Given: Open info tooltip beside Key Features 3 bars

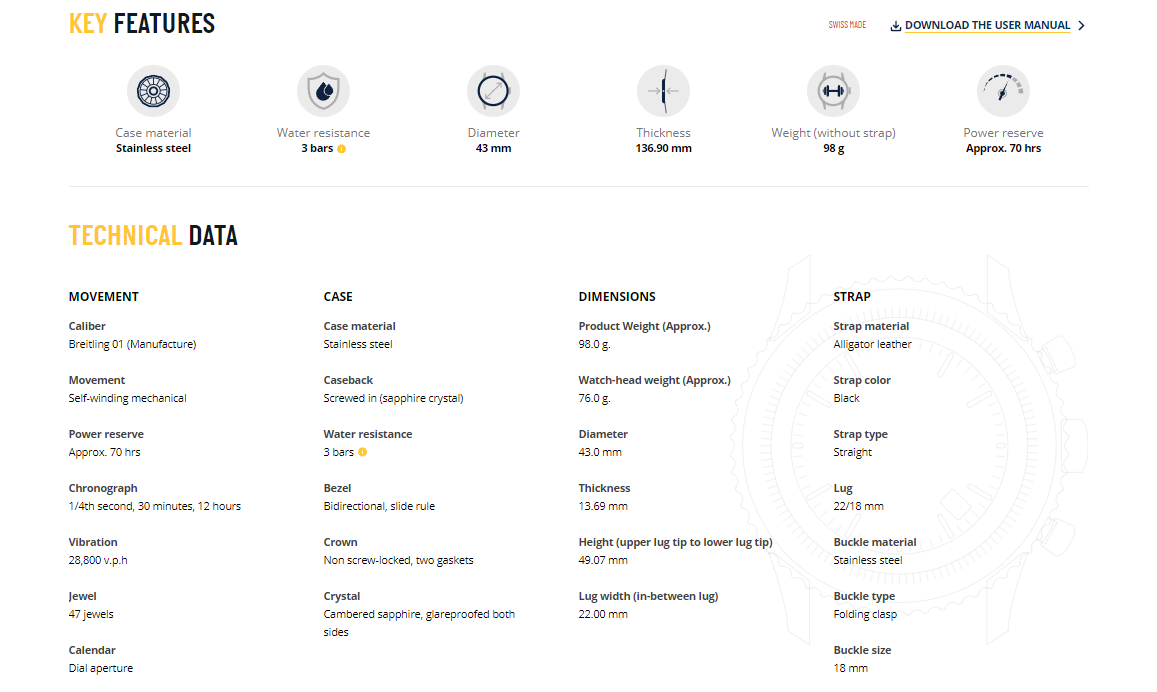Looking at the screenshot, I should tap(342, 149).
